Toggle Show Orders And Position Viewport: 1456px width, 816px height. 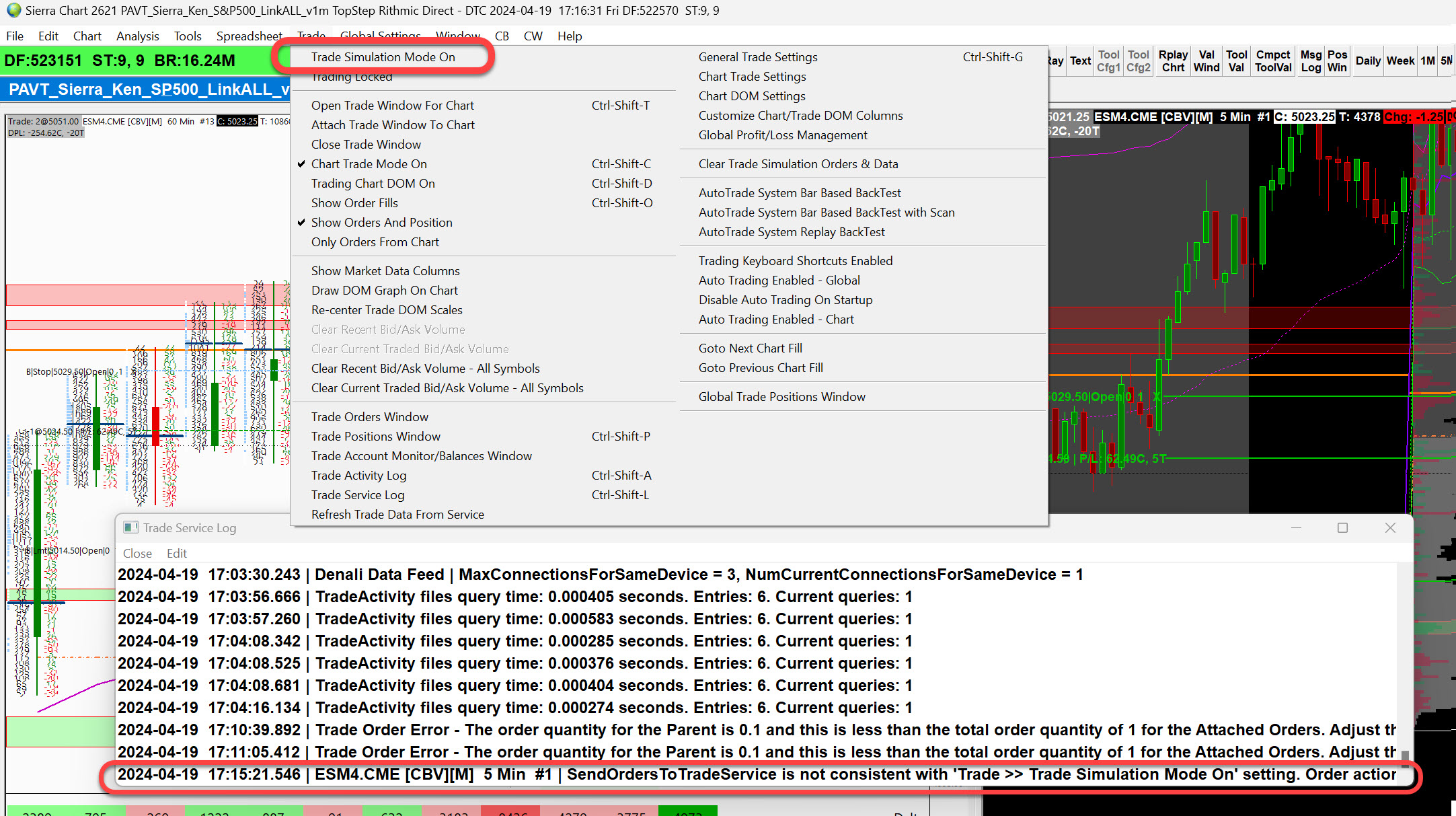[x=381, y=223]
